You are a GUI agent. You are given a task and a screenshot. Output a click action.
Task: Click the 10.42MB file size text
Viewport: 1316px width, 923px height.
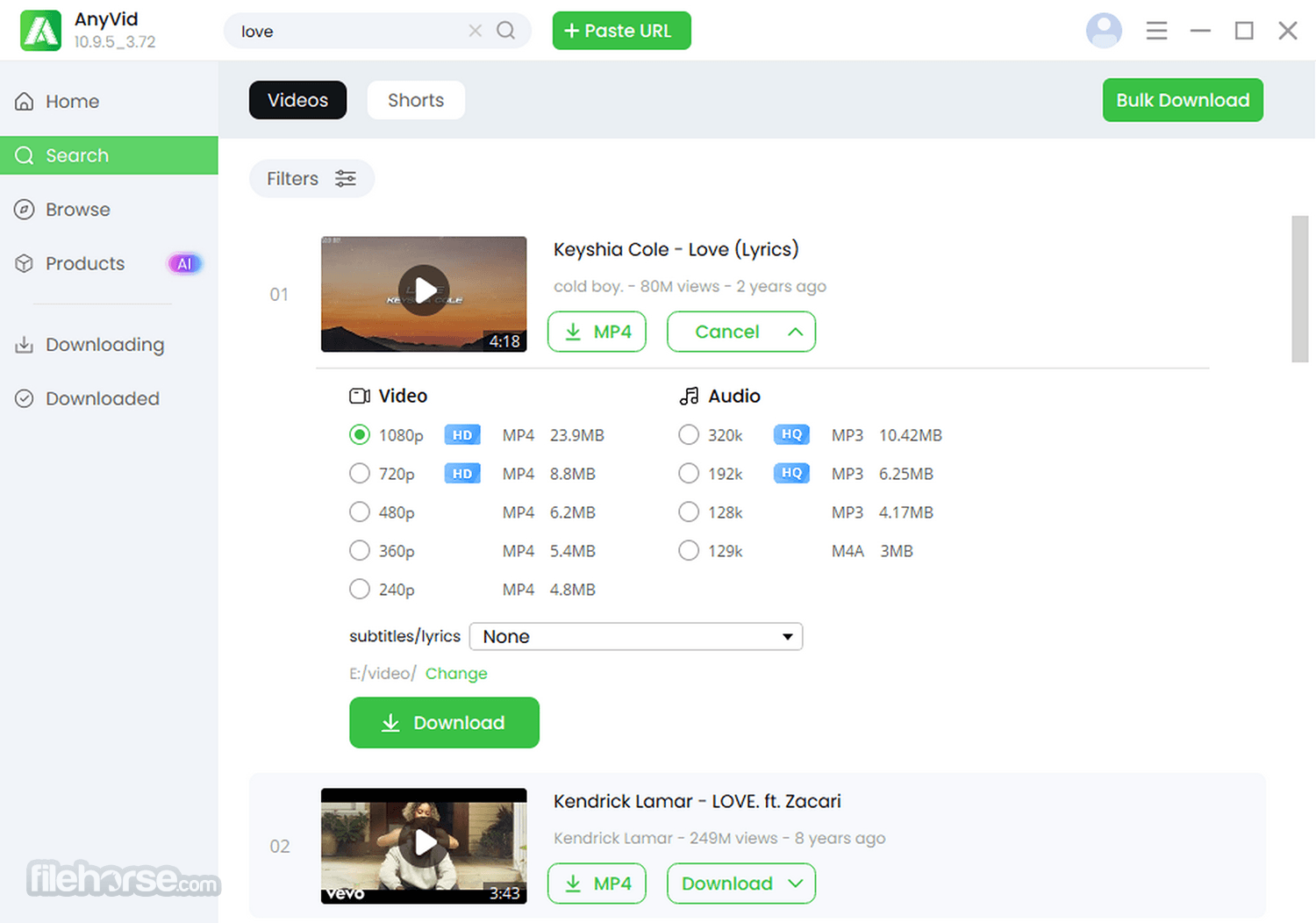coord(911,435)
